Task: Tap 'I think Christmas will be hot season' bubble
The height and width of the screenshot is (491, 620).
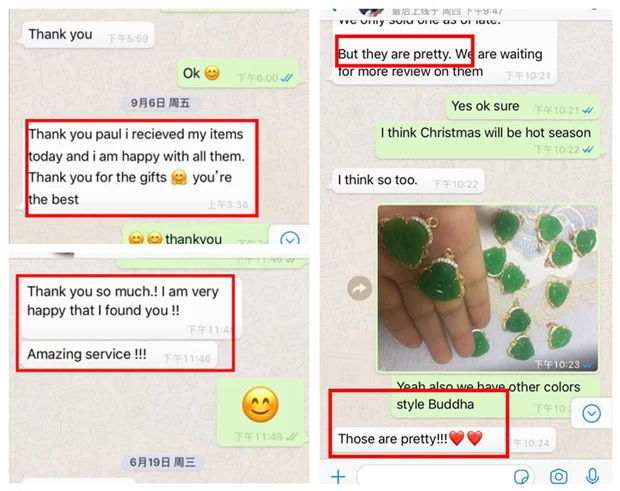Action: tap(487, 141)
